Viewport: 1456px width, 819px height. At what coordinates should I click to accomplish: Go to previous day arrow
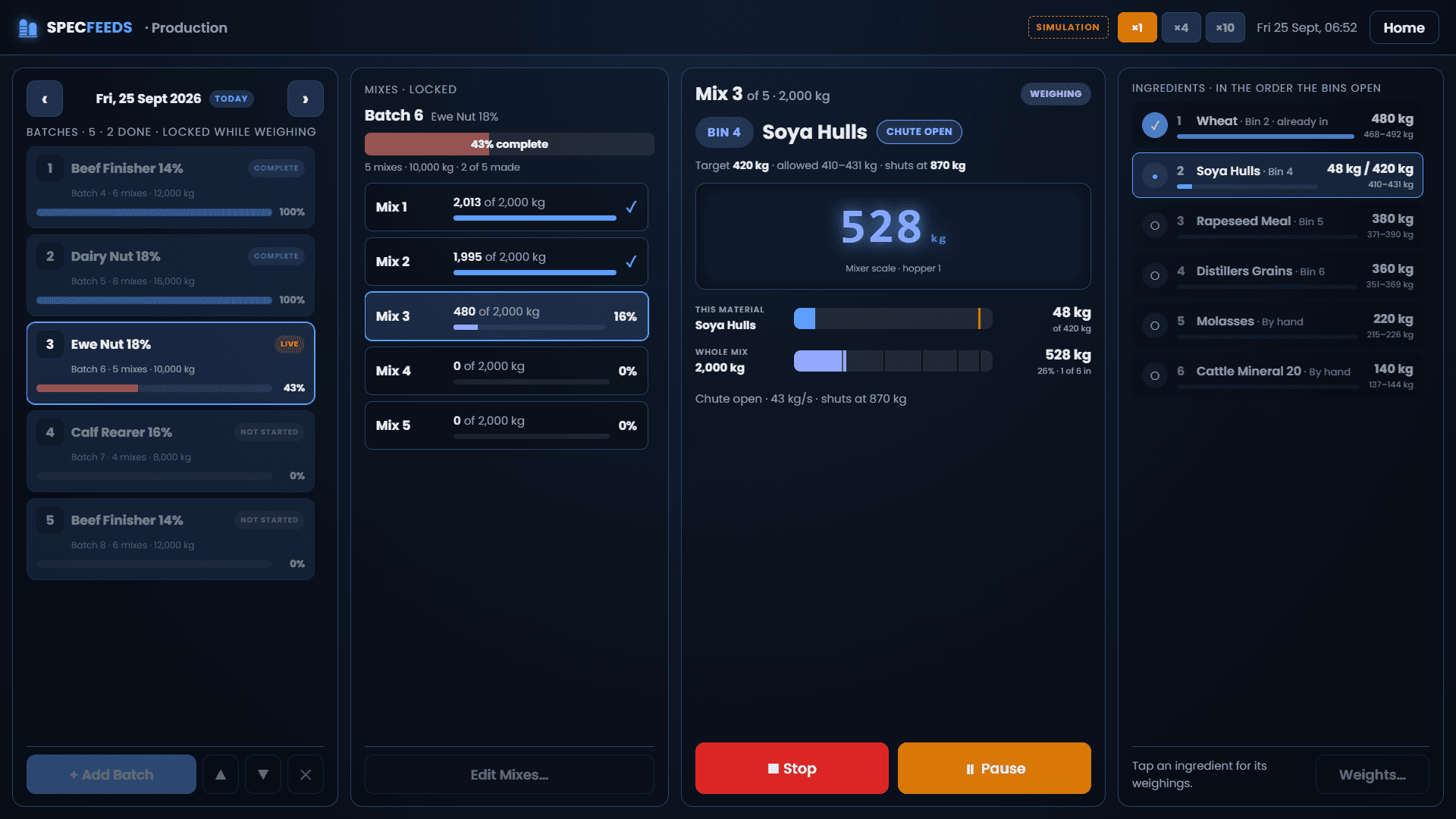[45, 99]
